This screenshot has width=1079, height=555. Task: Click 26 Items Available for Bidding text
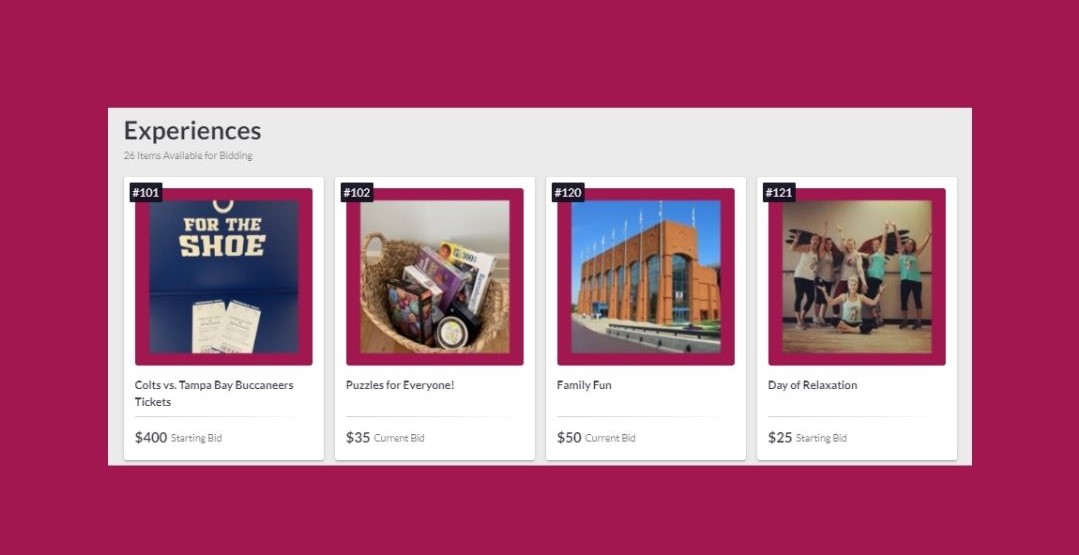coord(188,155)
